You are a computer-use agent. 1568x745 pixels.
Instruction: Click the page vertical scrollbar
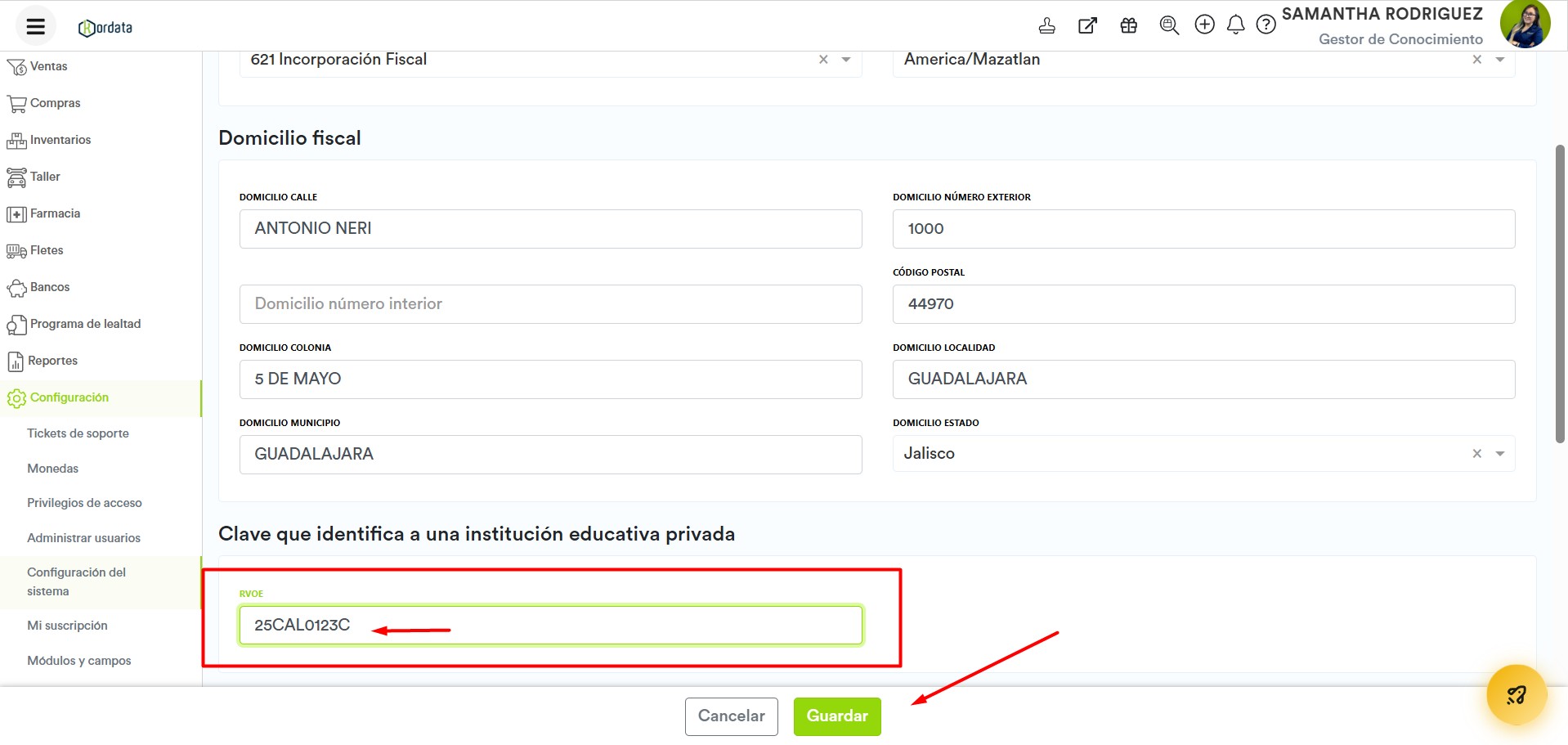[x=1560, y=294]
